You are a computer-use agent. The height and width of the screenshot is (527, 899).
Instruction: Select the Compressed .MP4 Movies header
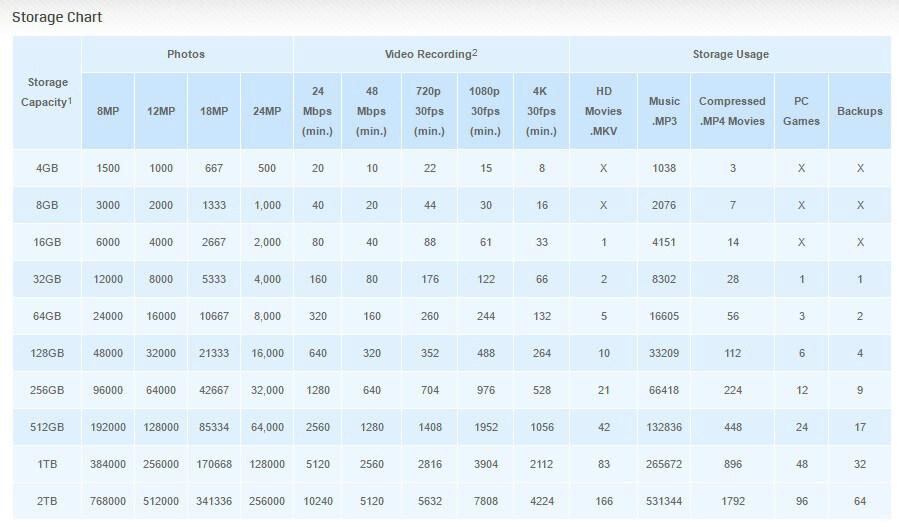tap(732, 111)
